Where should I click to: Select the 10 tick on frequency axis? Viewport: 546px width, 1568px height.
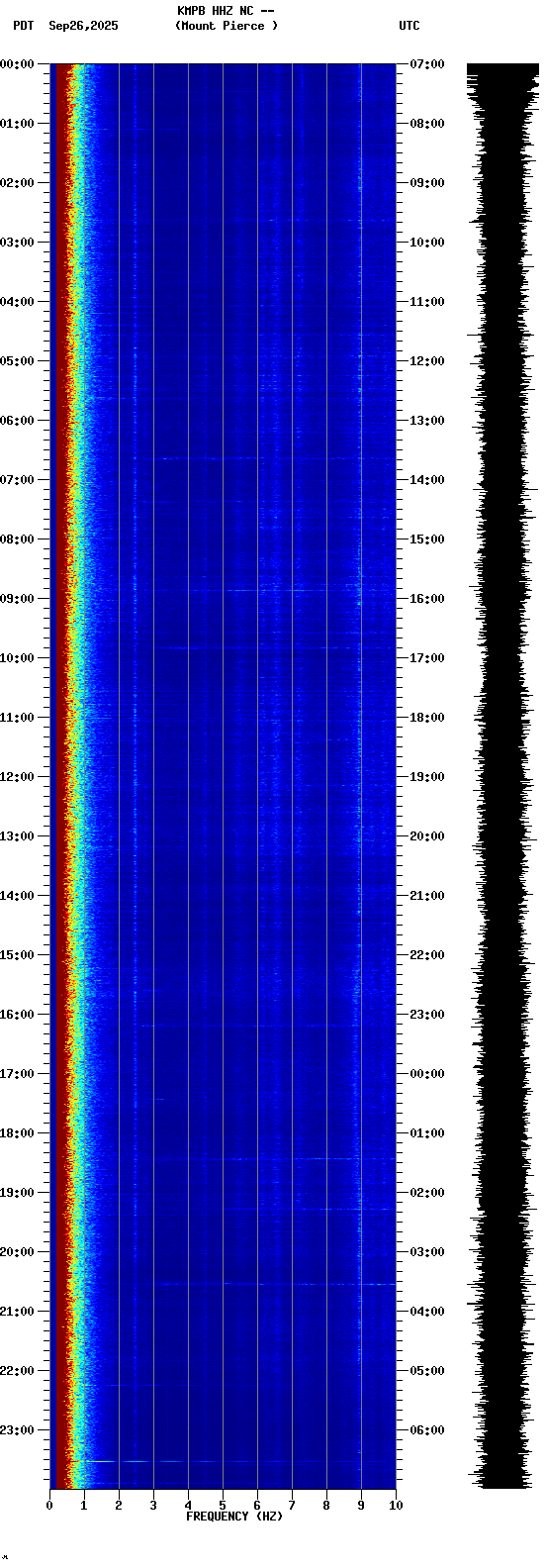click(396, 1506)
